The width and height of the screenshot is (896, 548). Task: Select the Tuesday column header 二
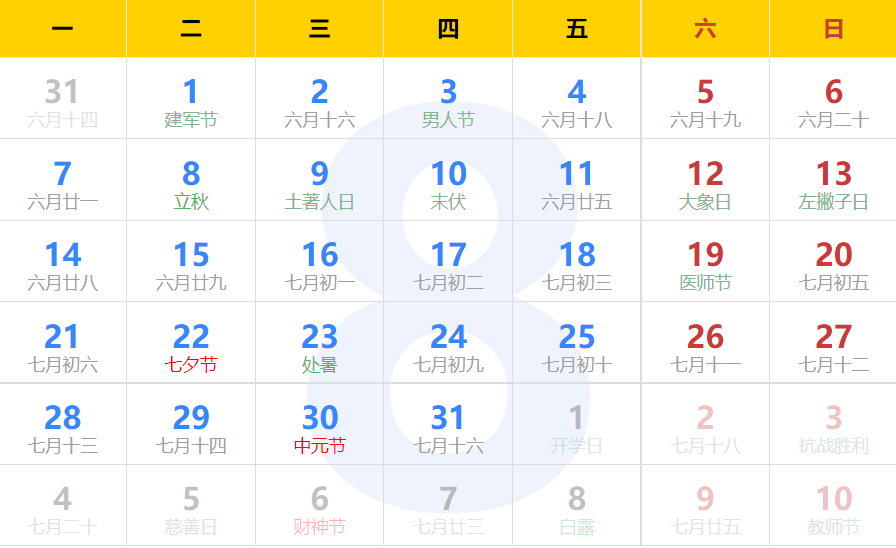[191, 29]
